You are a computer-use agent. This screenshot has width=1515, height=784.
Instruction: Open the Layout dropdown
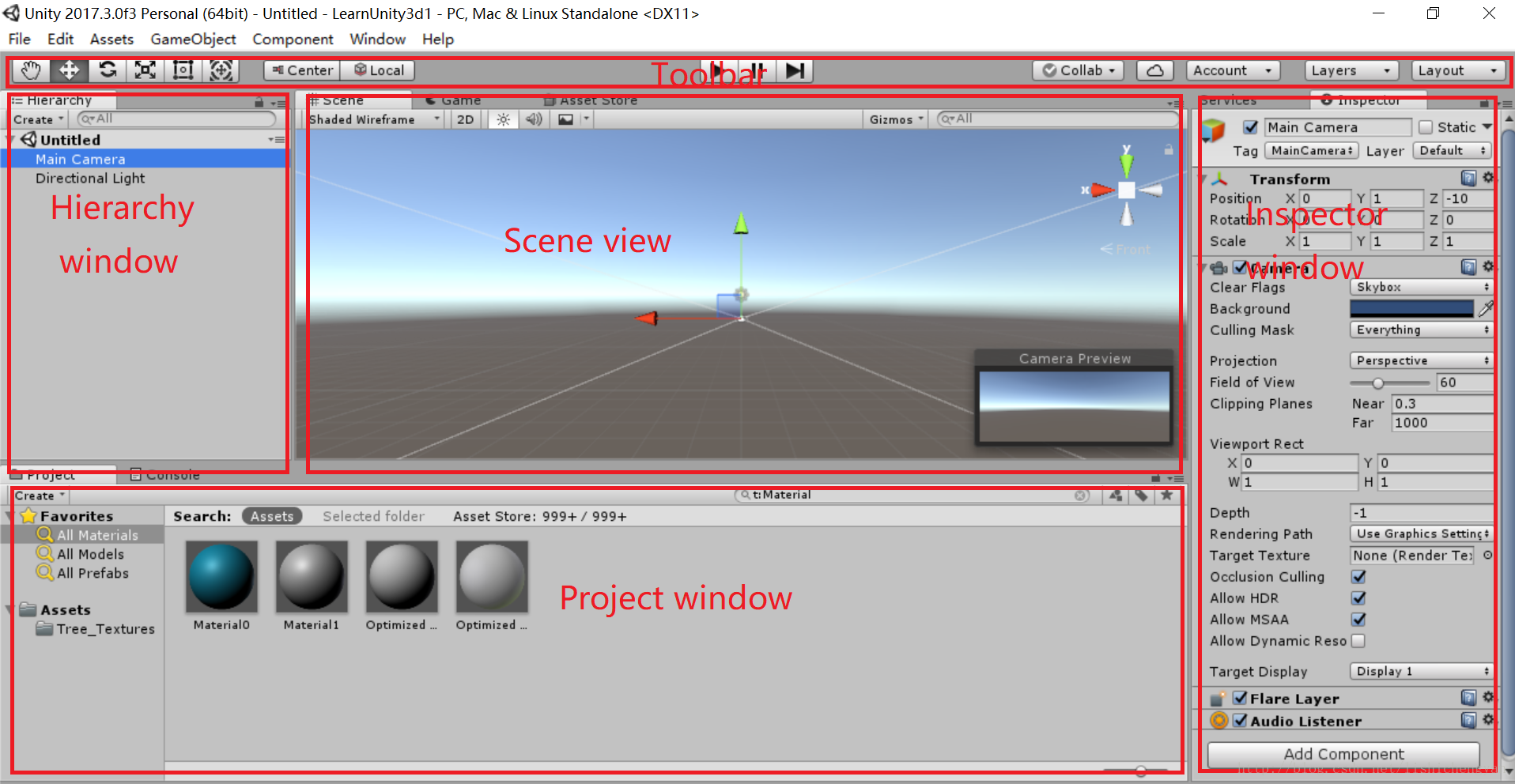tap(1458, 70)
